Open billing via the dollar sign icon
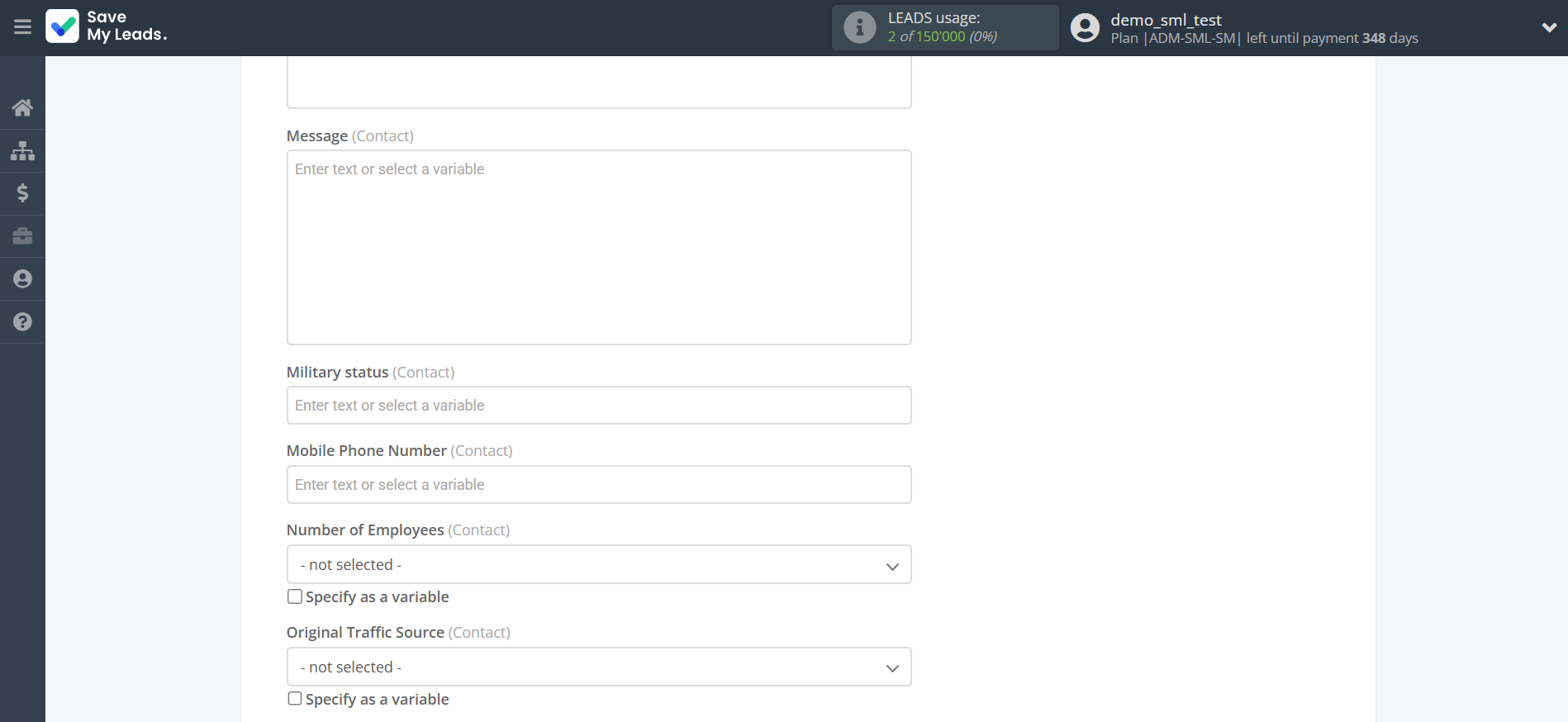The image size is (1568, 722). [22, 193]
